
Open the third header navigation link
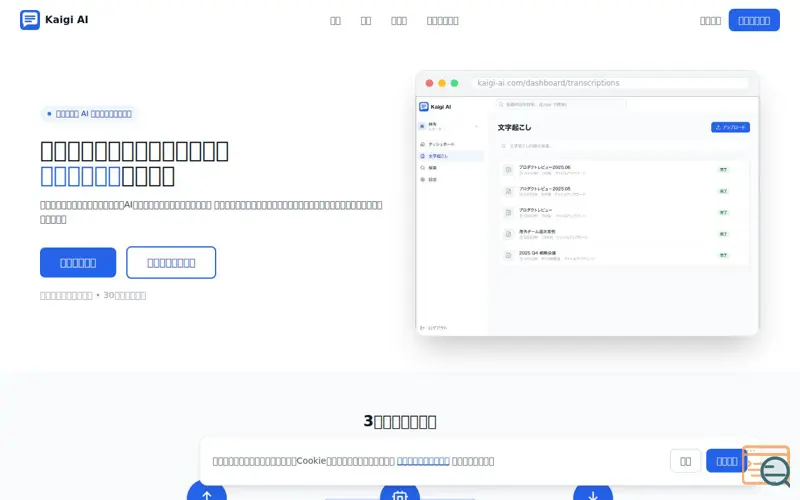click(399, 21)
